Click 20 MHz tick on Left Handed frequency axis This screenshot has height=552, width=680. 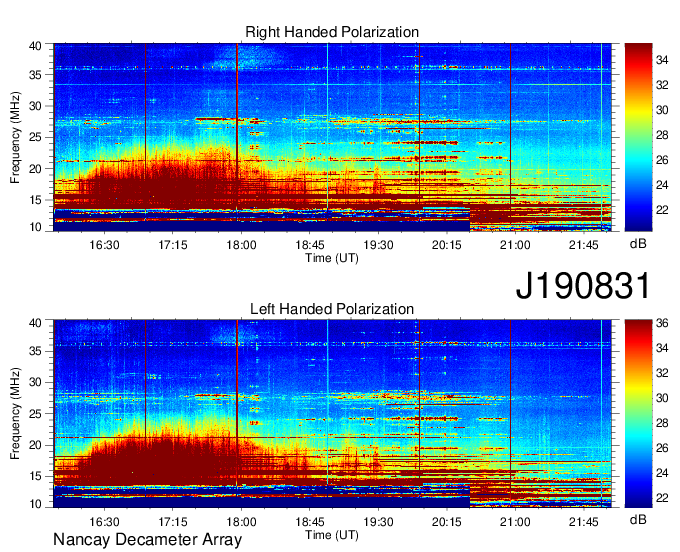[35, 445]
